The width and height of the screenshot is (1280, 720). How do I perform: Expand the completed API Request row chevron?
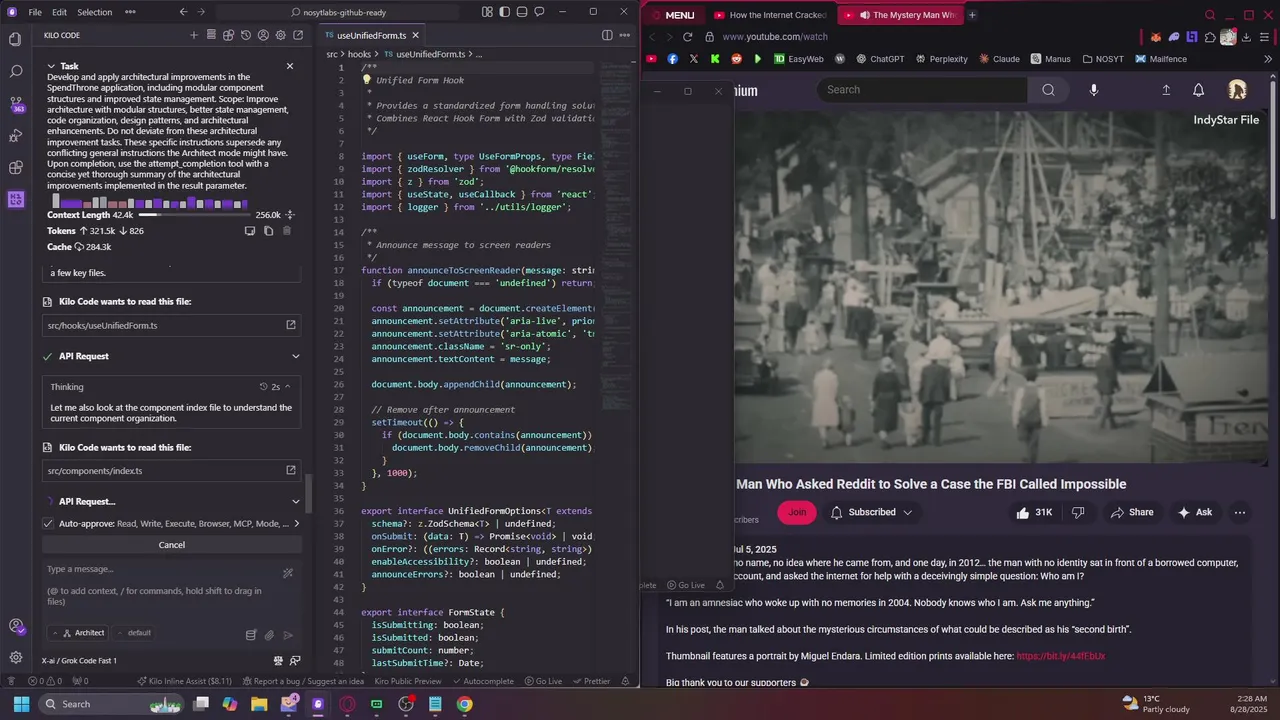(x=295, y=356)
